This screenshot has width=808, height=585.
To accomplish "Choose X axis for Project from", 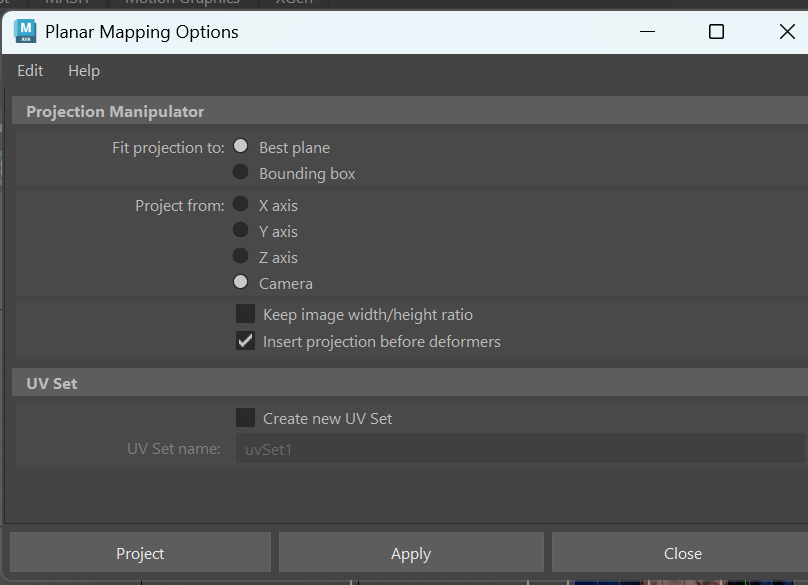I will pos(241,204).
